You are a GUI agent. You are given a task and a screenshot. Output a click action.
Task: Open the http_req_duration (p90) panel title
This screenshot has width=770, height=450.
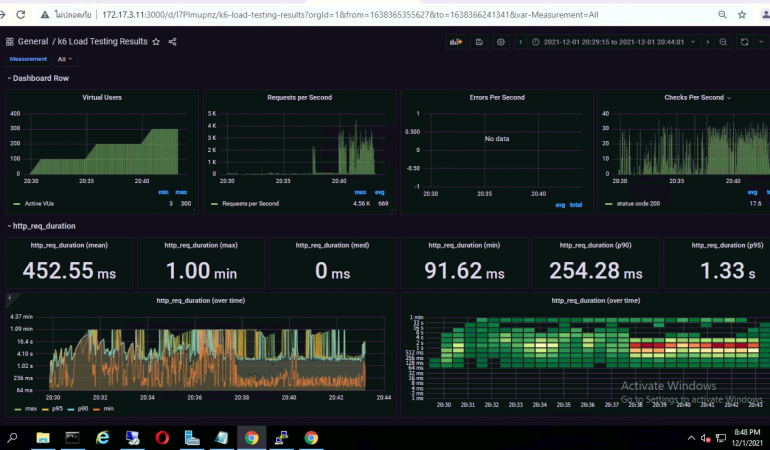click(x=596, y=245)
